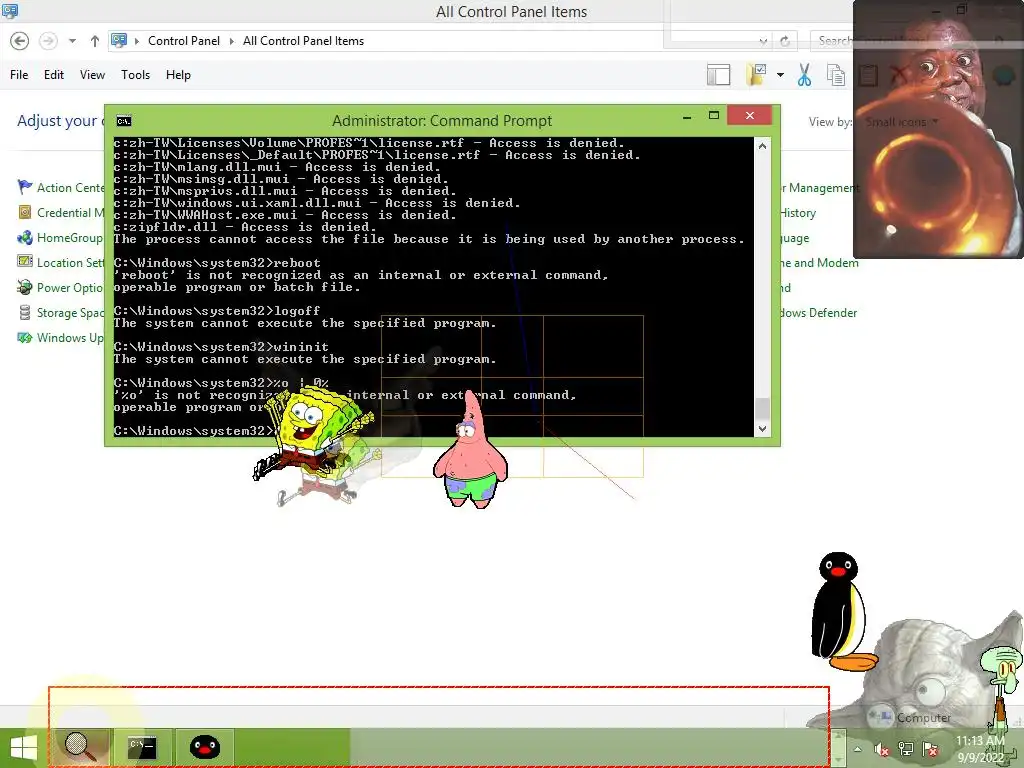The height and width of the screenshot is (768, 1024).
Task: Expand the folder options toolbar dropdown arrow
Action: (780, 75)
